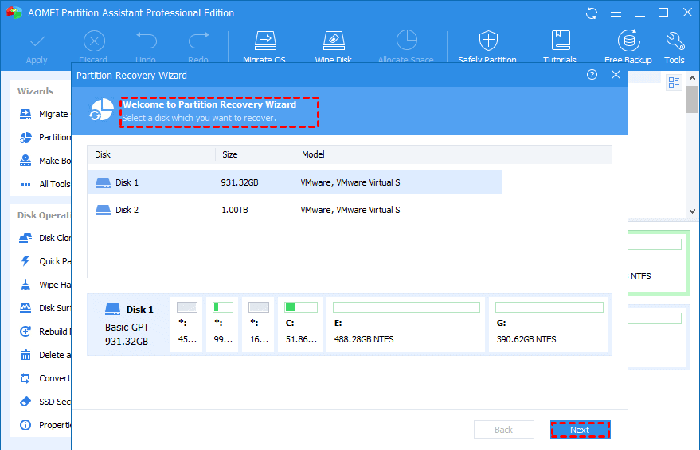Select Disk 2 row in list
Screen dimensions: 700x450
coord(295,209)
